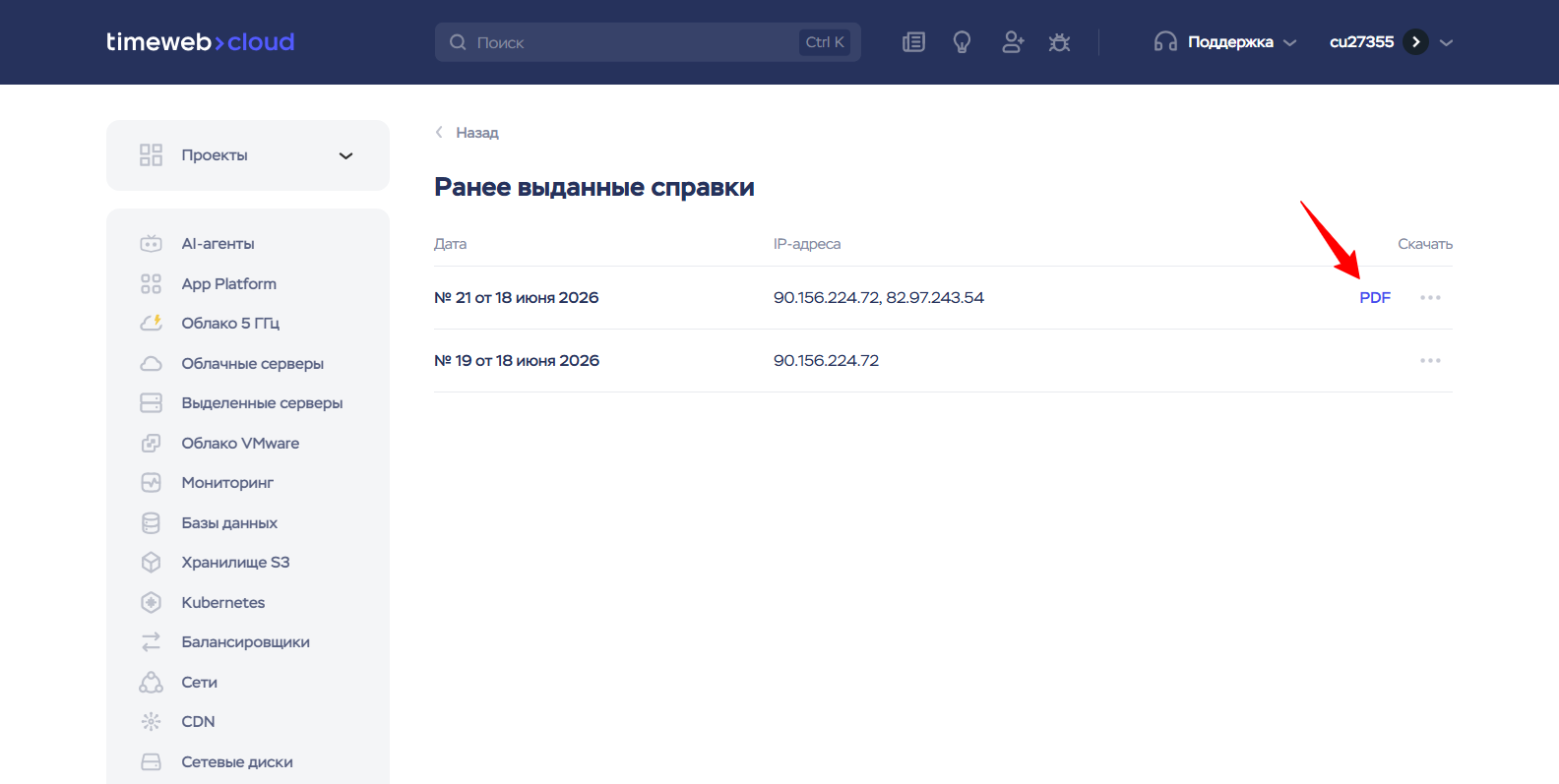Click the timeweb cloud logo
The image size is (1559, 784).
point(201,41)
